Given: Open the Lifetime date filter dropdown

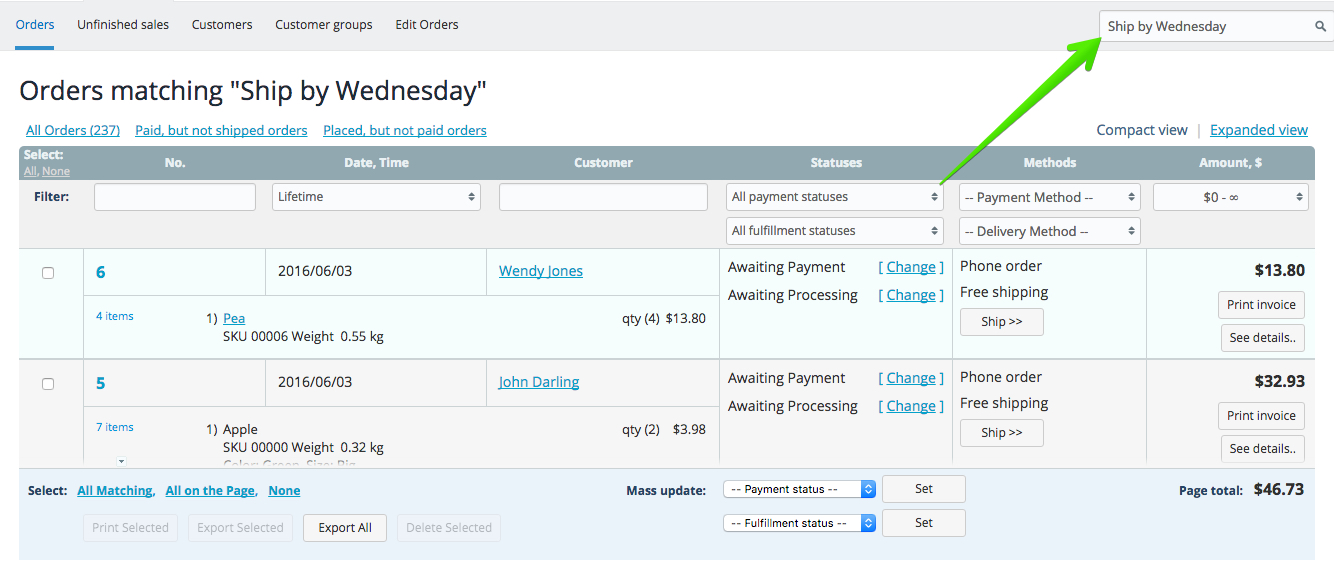Looking at the screenshot, I should click(x=376, y=197).
